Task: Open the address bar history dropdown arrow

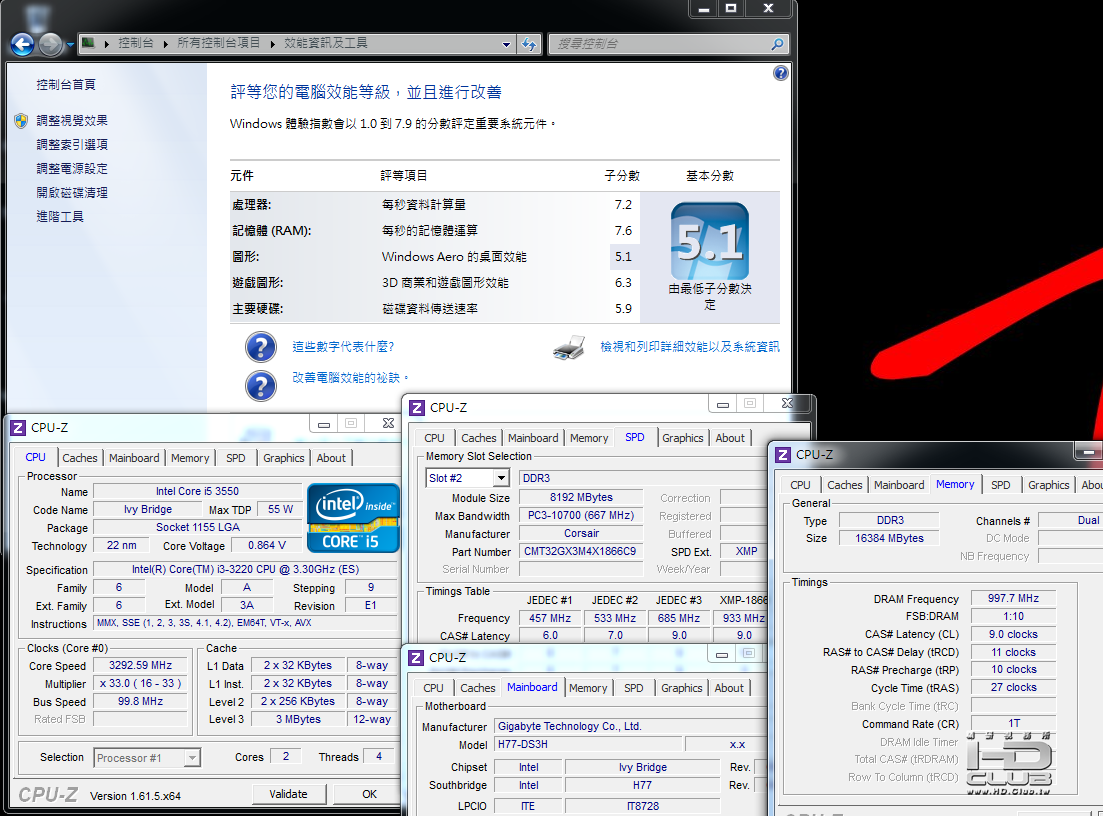Action: click(506, 44)
